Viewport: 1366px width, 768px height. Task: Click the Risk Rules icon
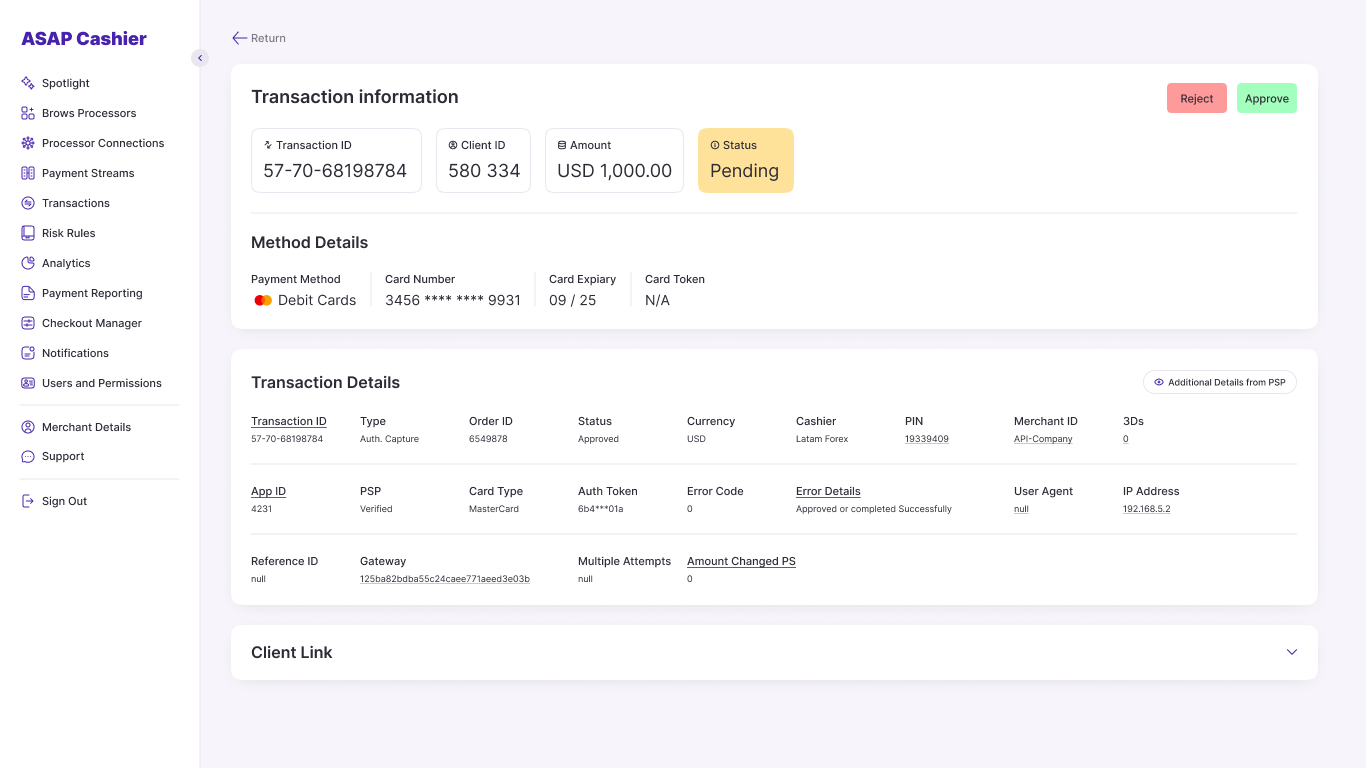(x=28, y=233)
